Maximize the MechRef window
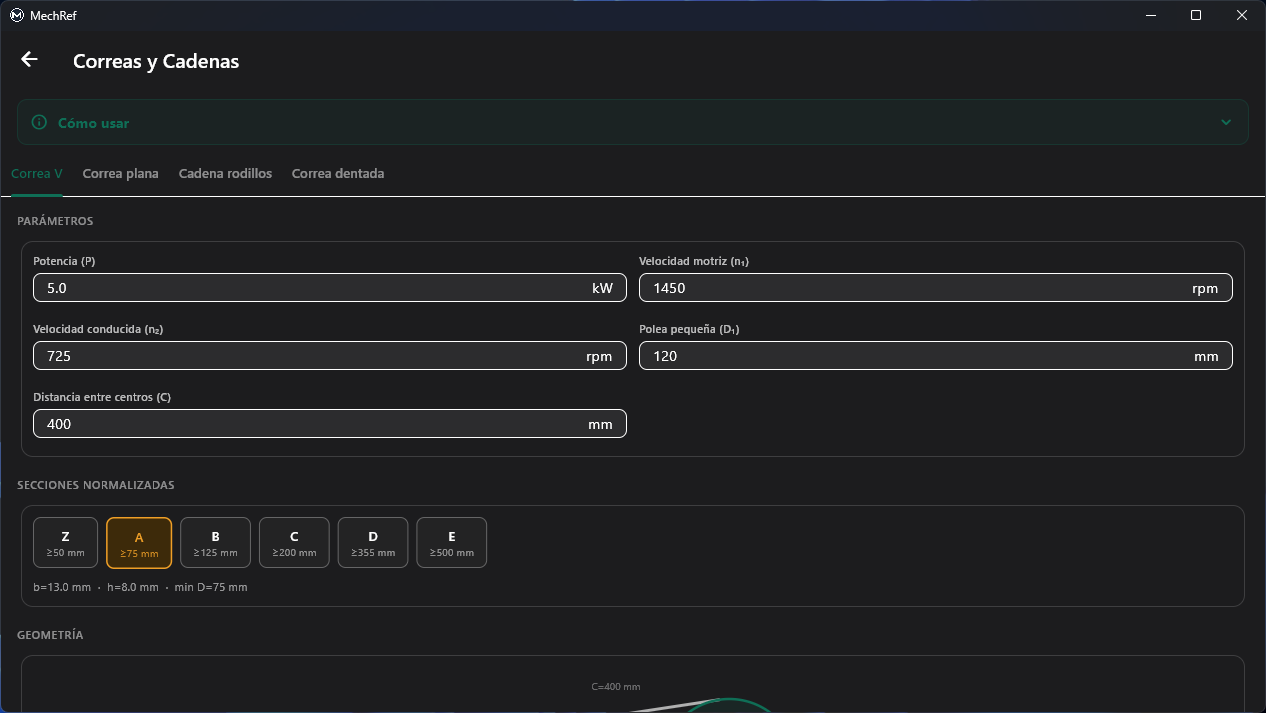This screenshot has width=1266, height=713. point(1196,15)
